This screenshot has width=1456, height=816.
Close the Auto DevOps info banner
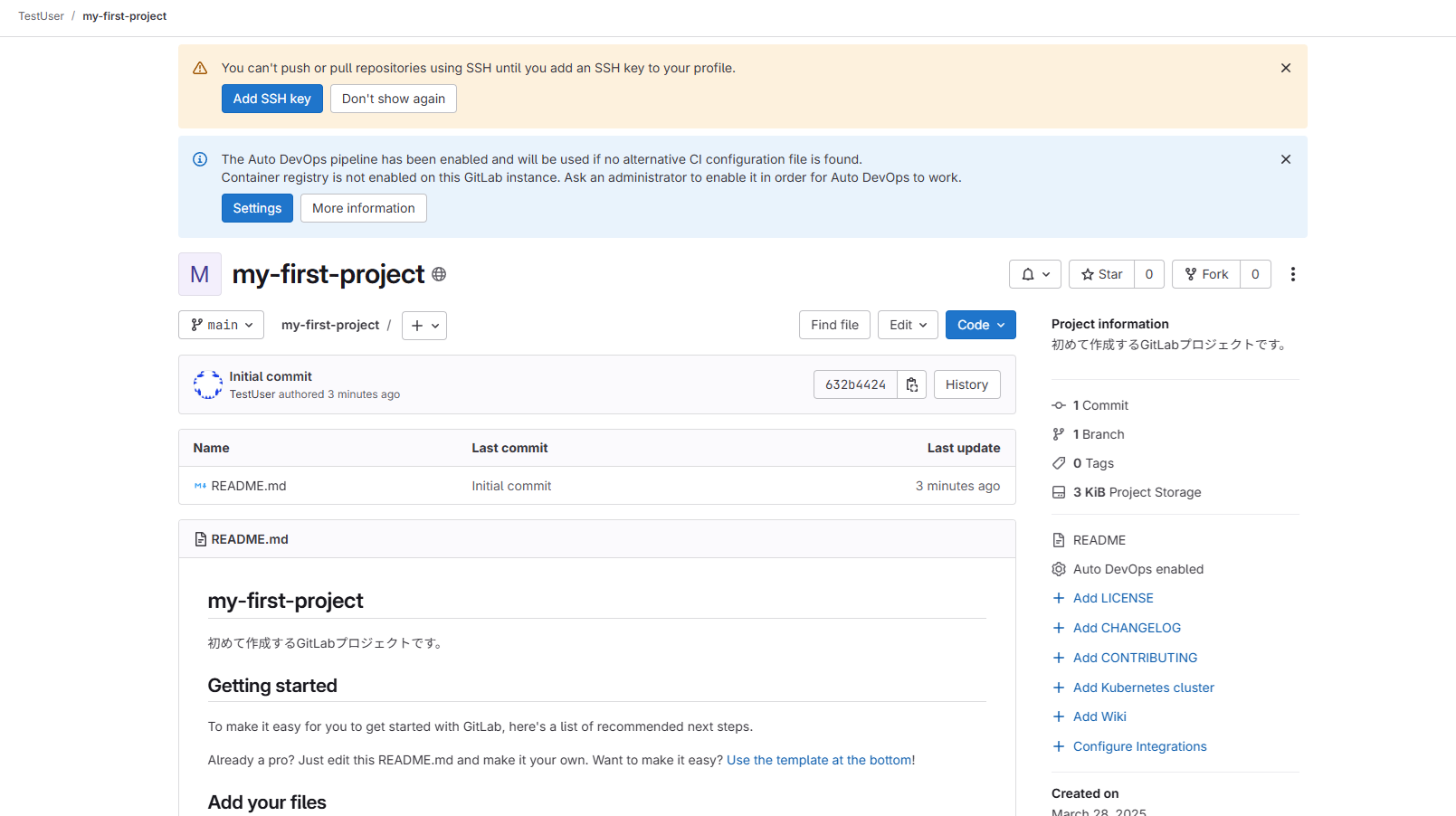(1285, 159)
